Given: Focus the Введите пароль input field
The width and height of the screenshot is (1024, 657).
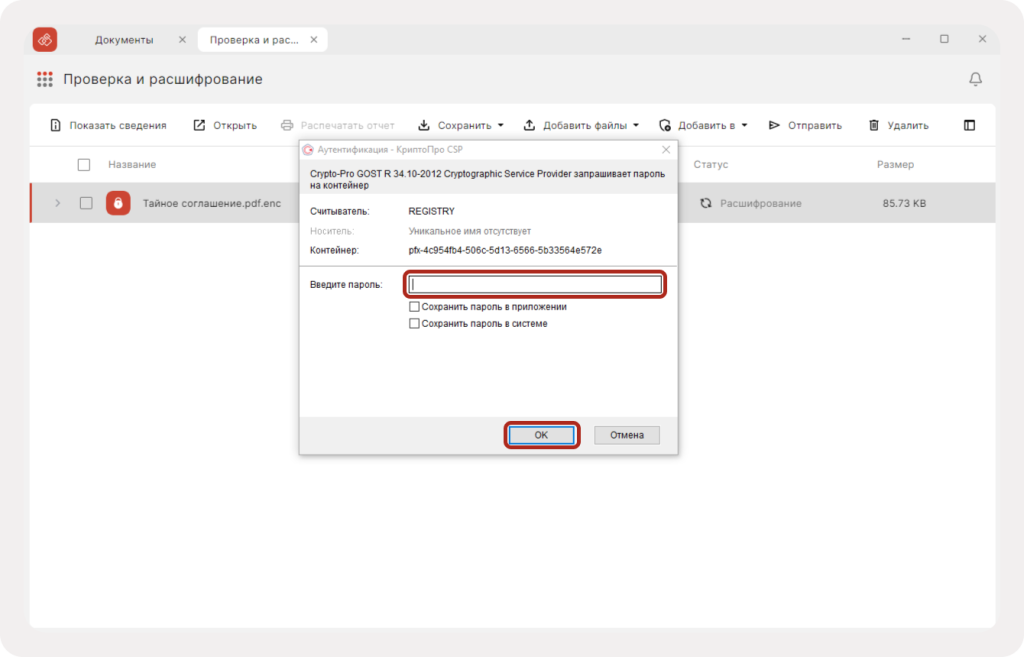Looking at the screenshot, I should point(535,284).
